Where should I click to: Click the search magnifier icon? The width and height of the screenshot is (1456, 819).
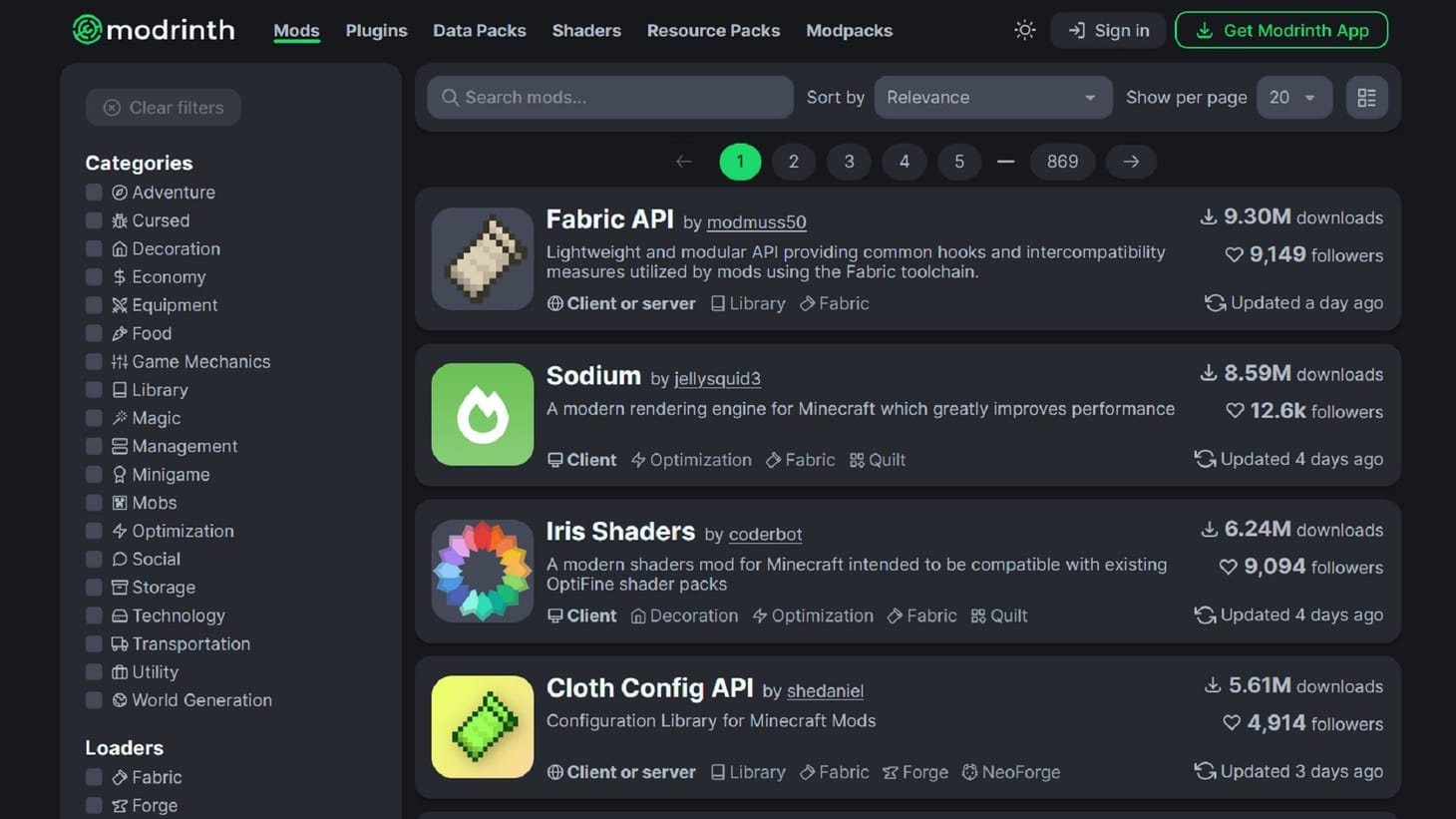pos(450,97)
